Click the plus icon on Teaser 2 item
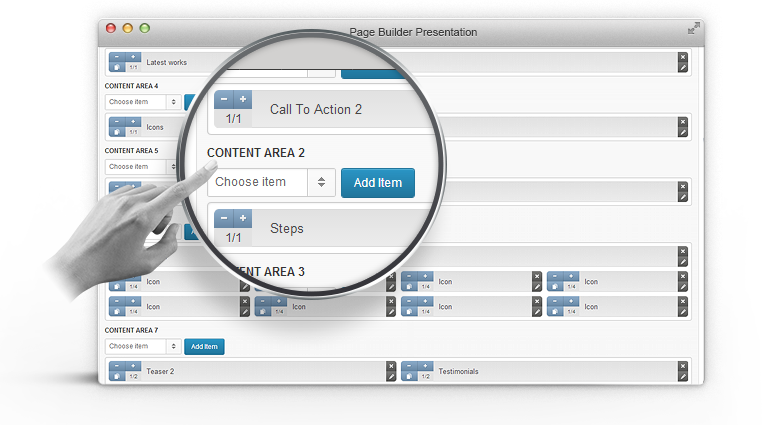The width and height of the screenshot is (762, 425). point(132,366)
